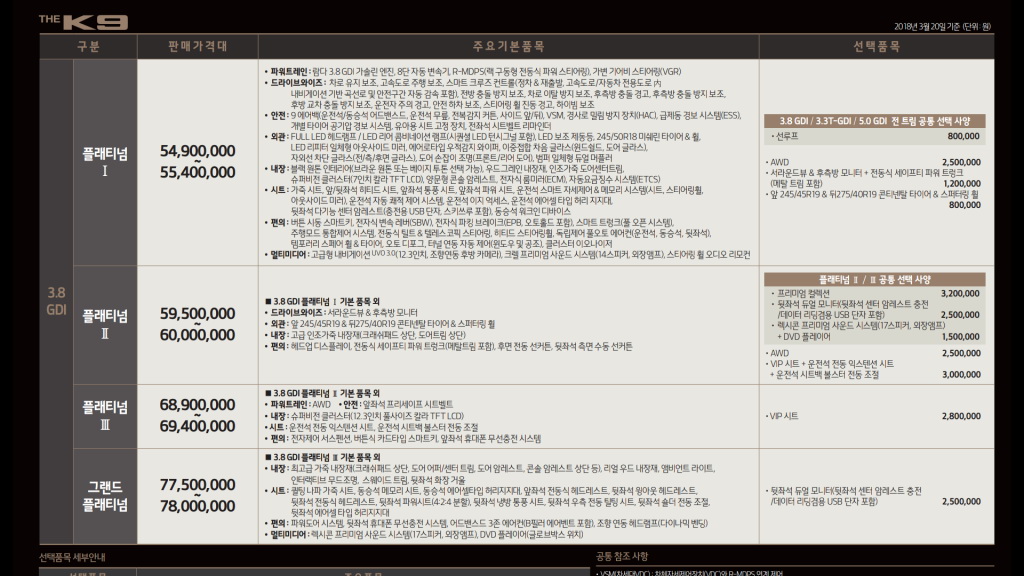Click the 3.8 GDI engine label
This screenshot has height=576, width=1024.
56,301
